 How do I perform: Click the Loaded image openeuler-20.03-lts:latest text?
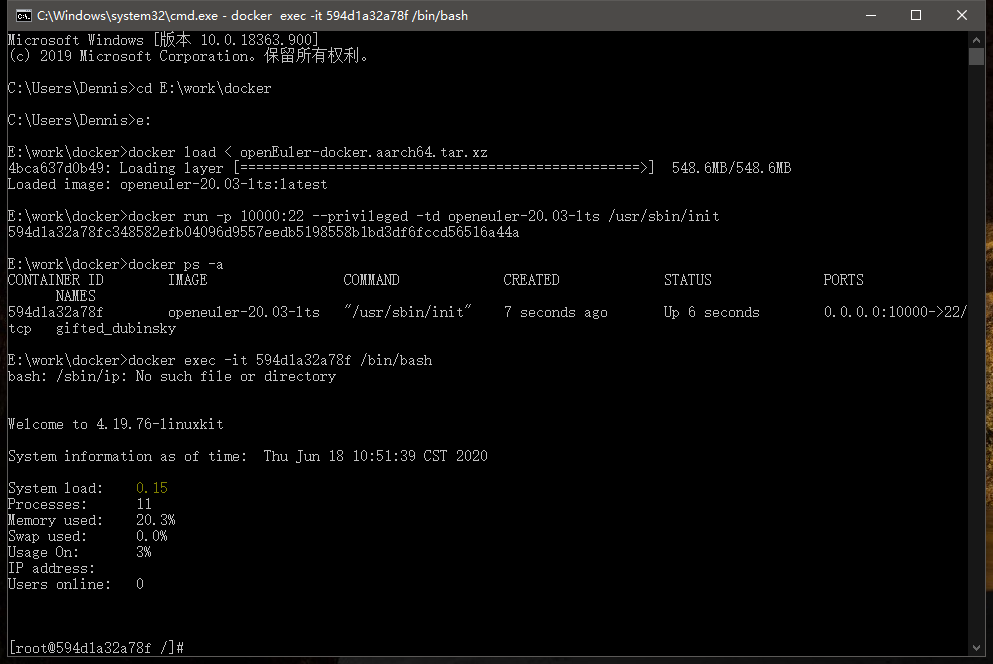[x=167, y=184]
